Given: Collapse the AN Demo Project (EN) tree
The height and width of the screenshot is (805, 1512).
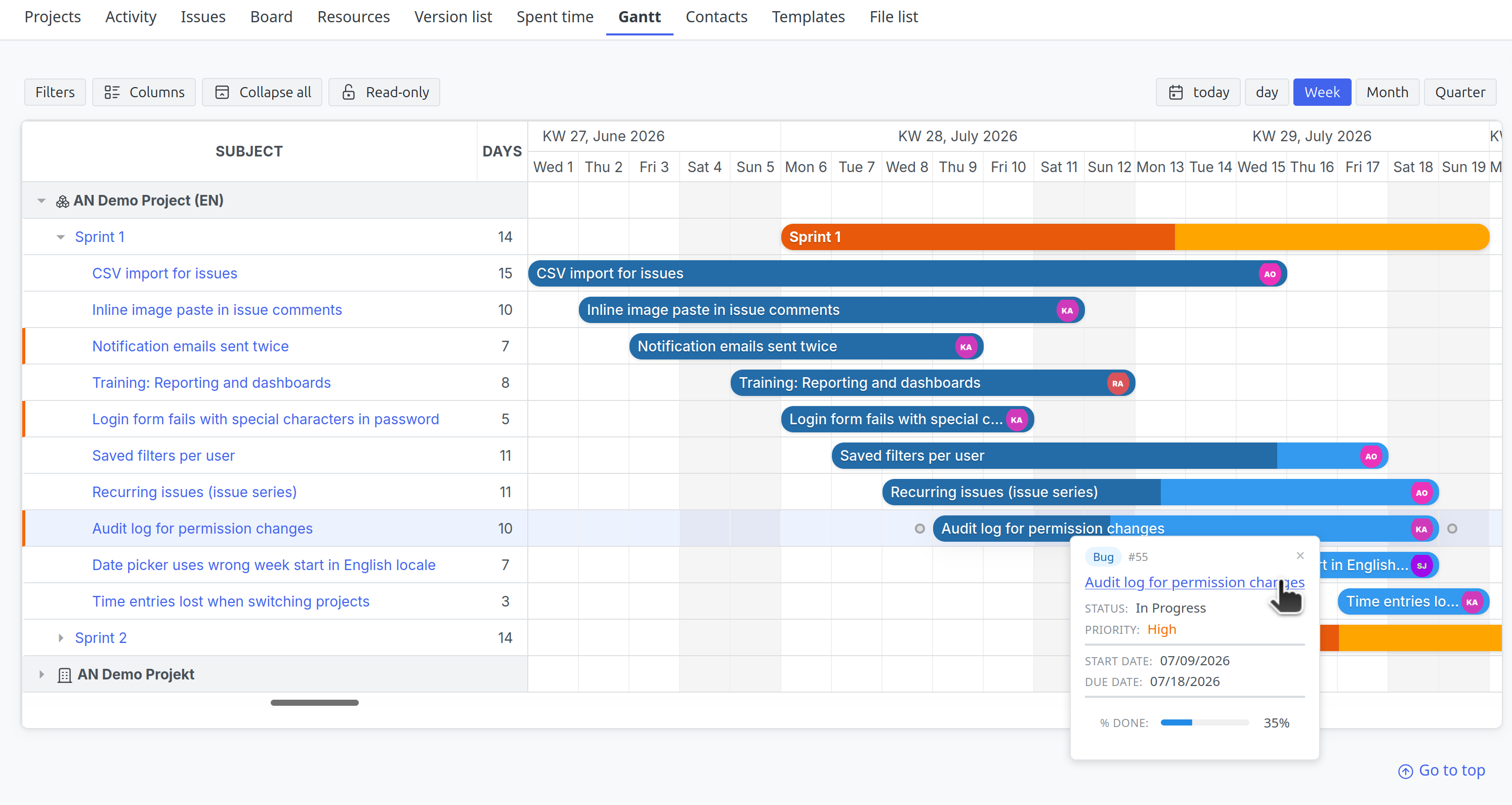Looking at the screenshot, I should [41, 201].
